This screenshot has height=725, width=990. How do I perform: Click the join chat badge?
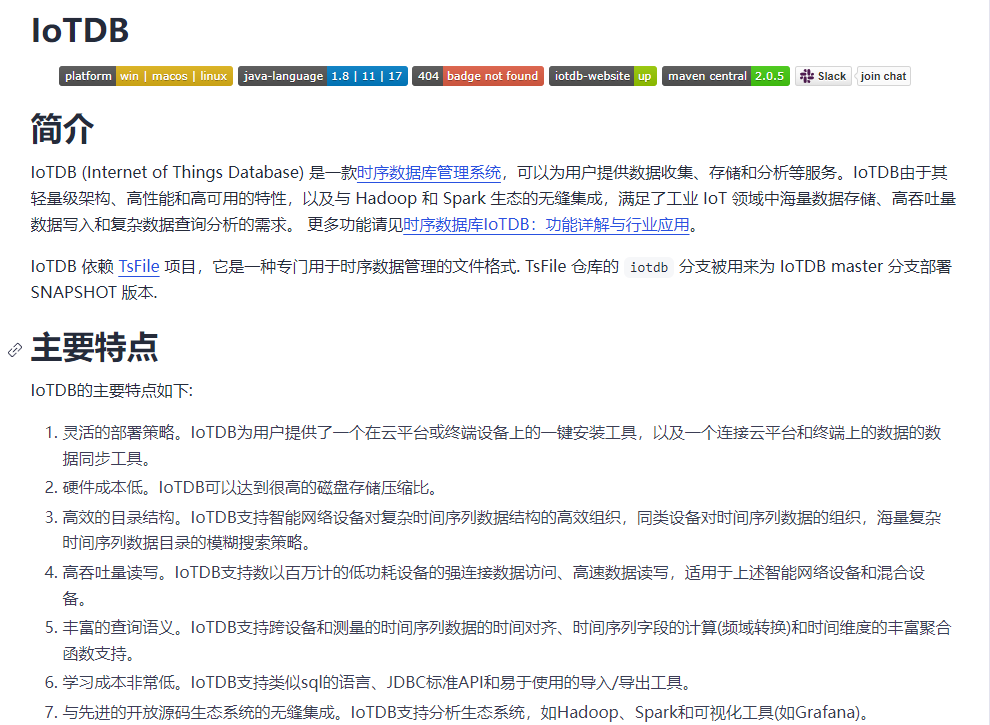coord(882,76)
